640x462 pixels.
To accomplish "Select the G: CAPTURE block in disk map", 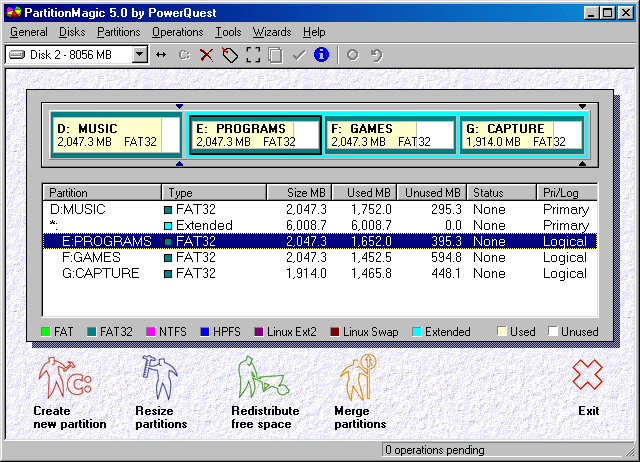I will pos(522,135).
